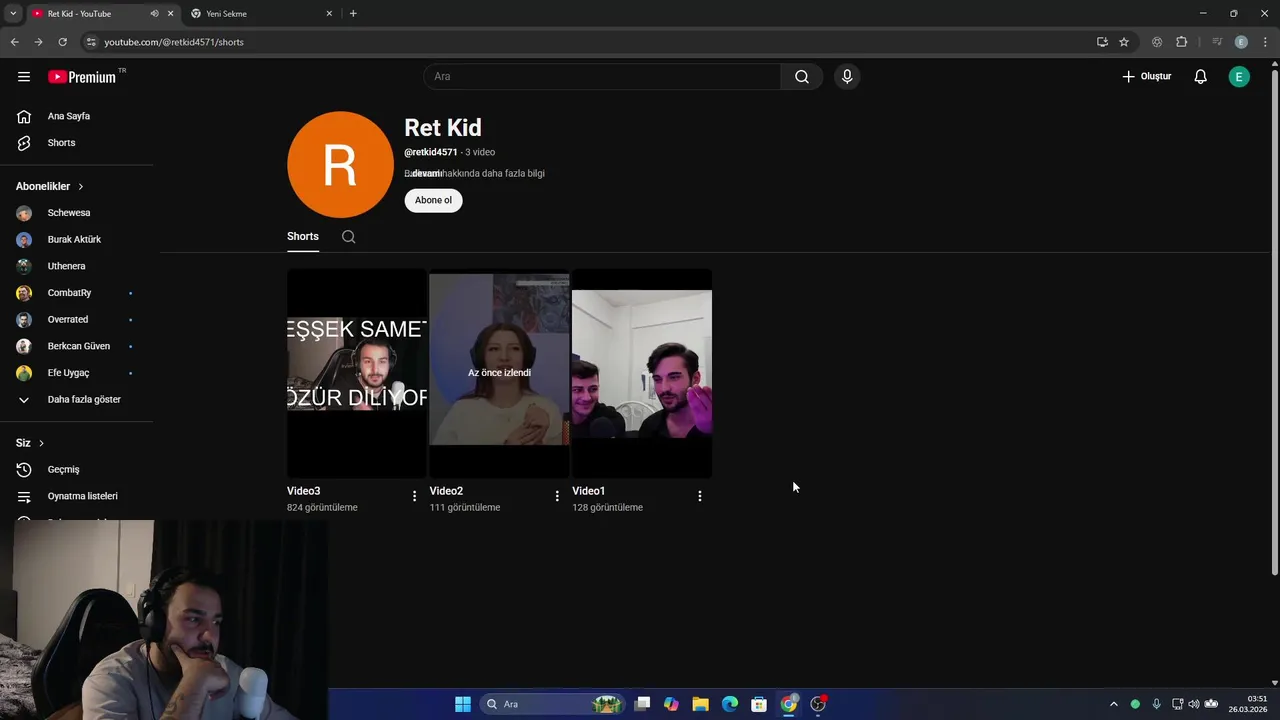Image resolution: width=1280 pixels, height=720 pixels.
Task: Open the tab search dropdown arrow
Action: (12, 14)
